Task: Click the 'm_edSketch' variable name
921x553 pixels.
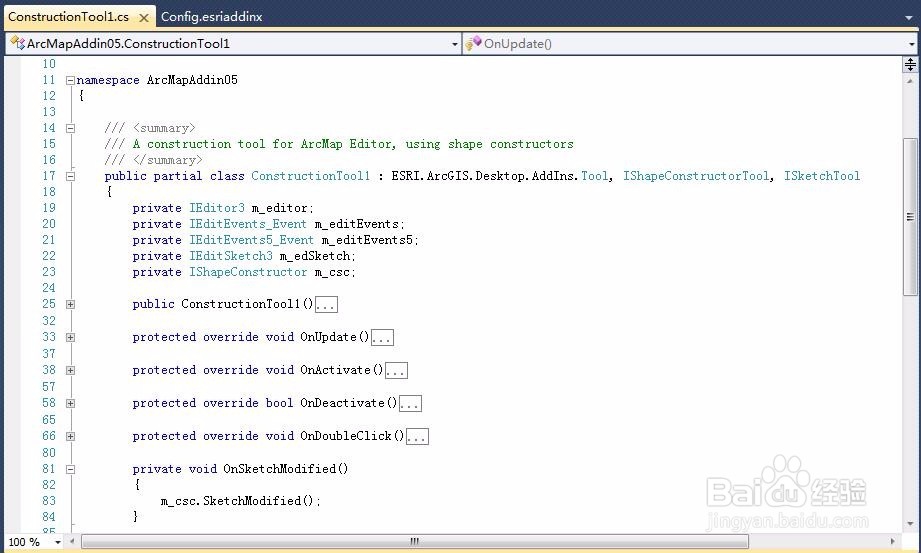Action: [315, 256]
